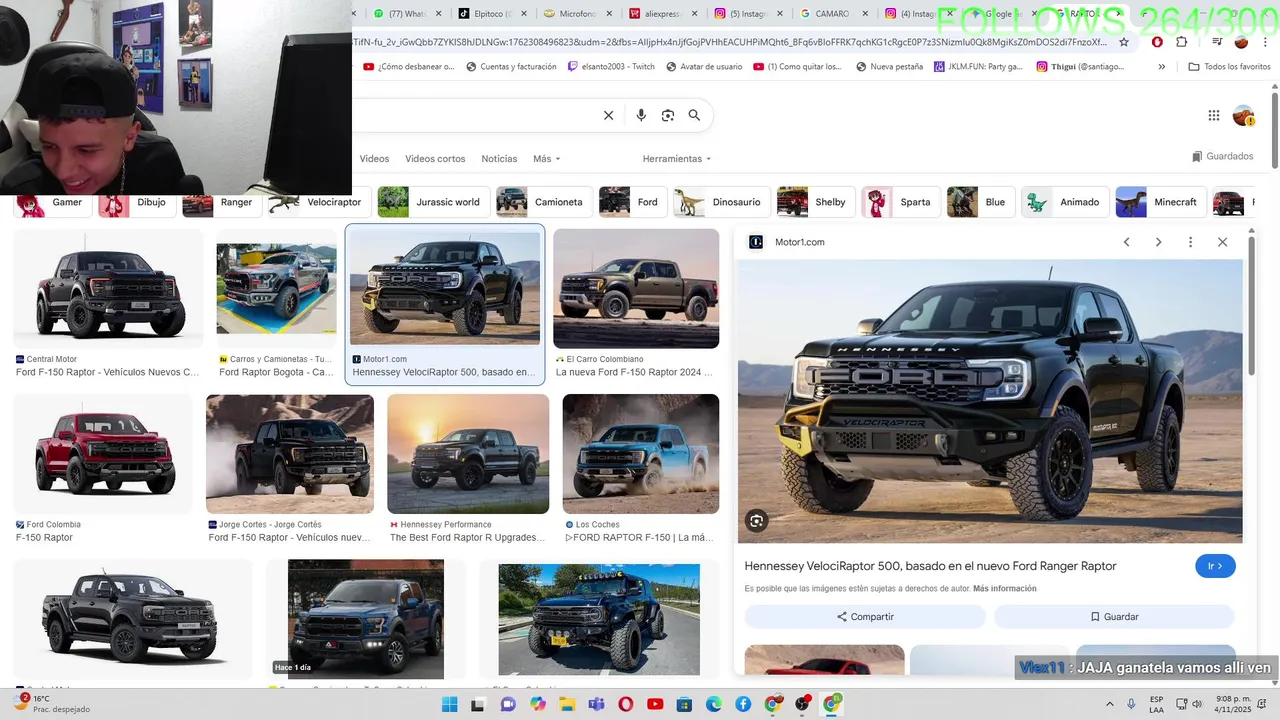Filter images by Minecraft chip
This screenshot has height=720, width=1280.
click(x=1161, y=202)
